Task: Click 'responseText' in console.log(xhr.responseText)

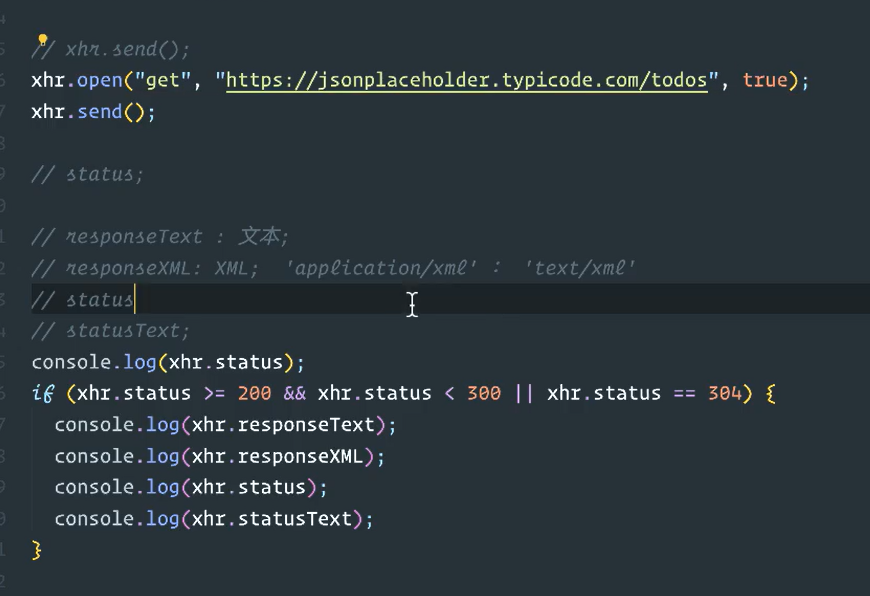Action: [x=306, y=425]
